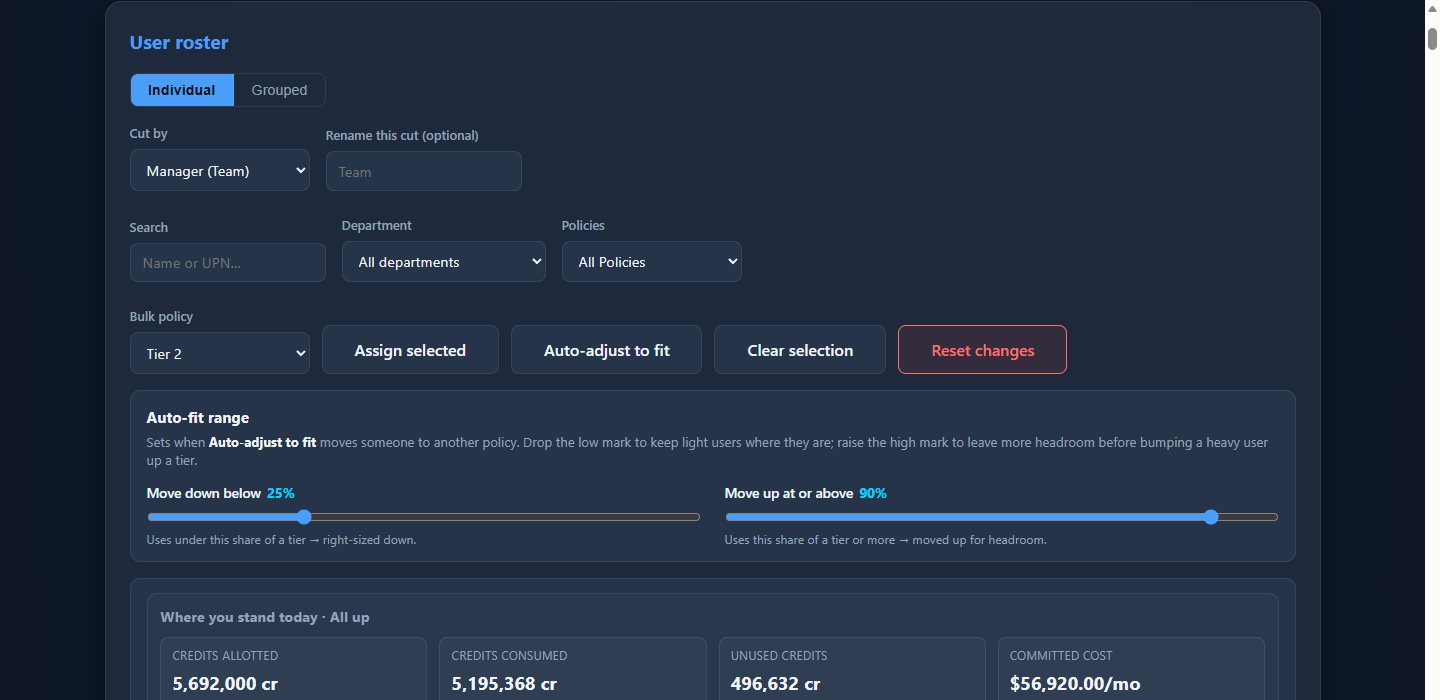Click the User roster heading
The height and width of the screenshot is (700, 1440).
point(179,43)
